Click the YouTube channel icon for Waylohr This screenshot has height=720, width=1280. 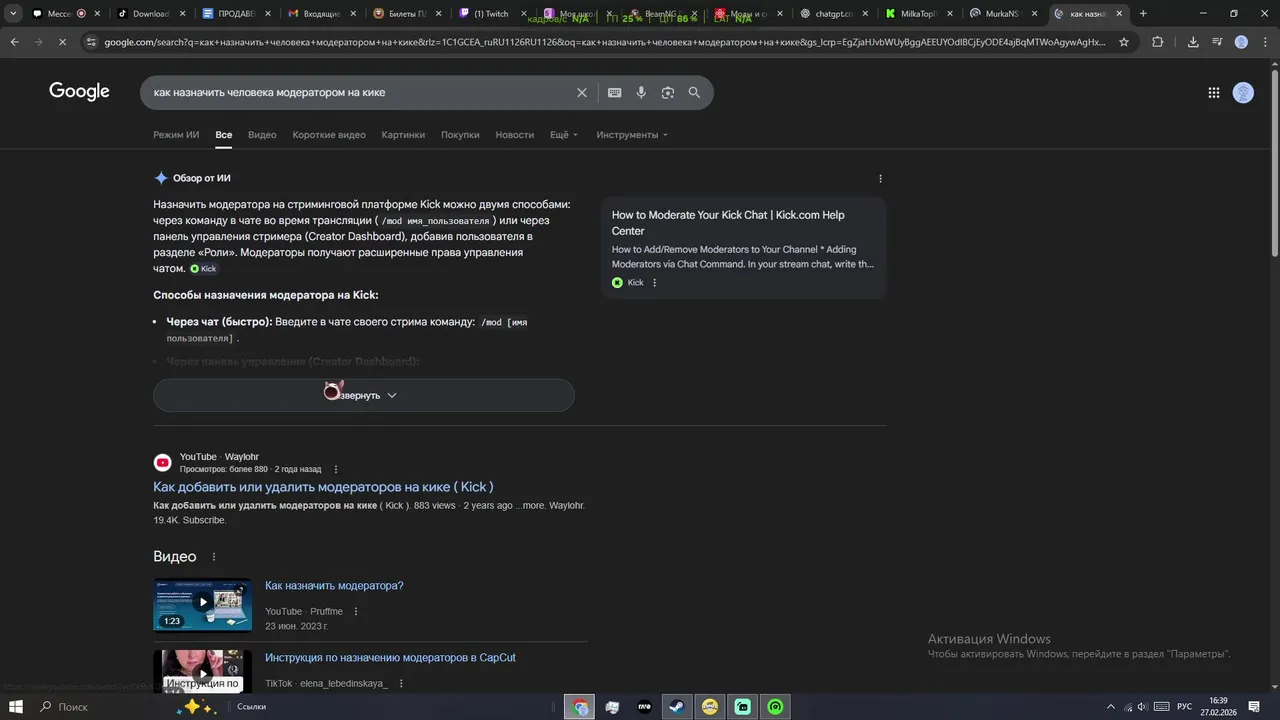click(162, 462)
